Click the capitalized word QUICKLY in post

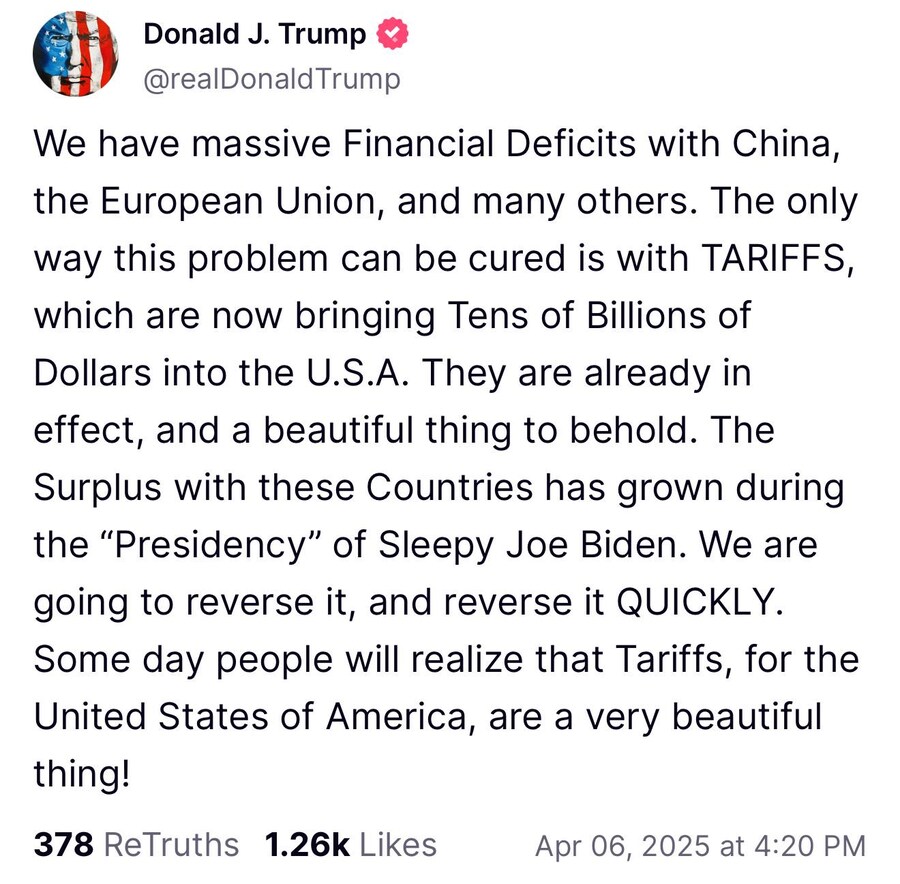(694, 603)
